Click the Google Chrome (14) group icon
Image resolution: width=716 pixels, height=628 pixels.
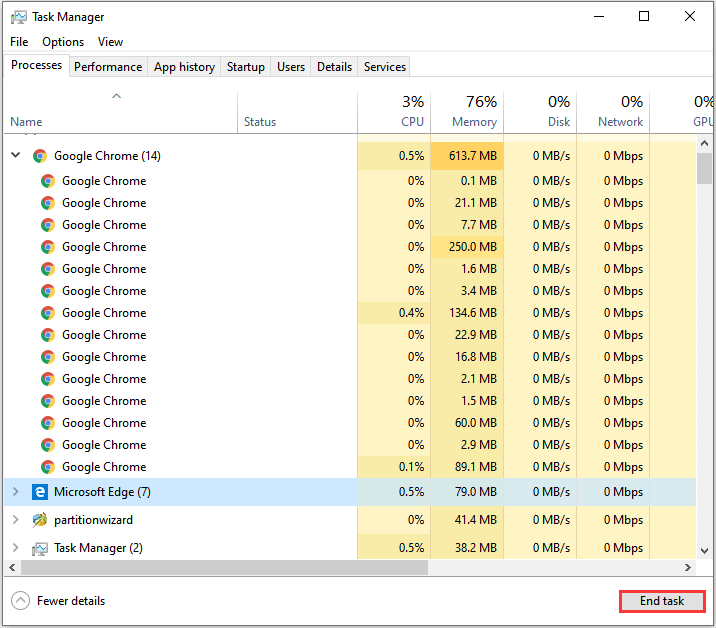click(x=40, y=156)
